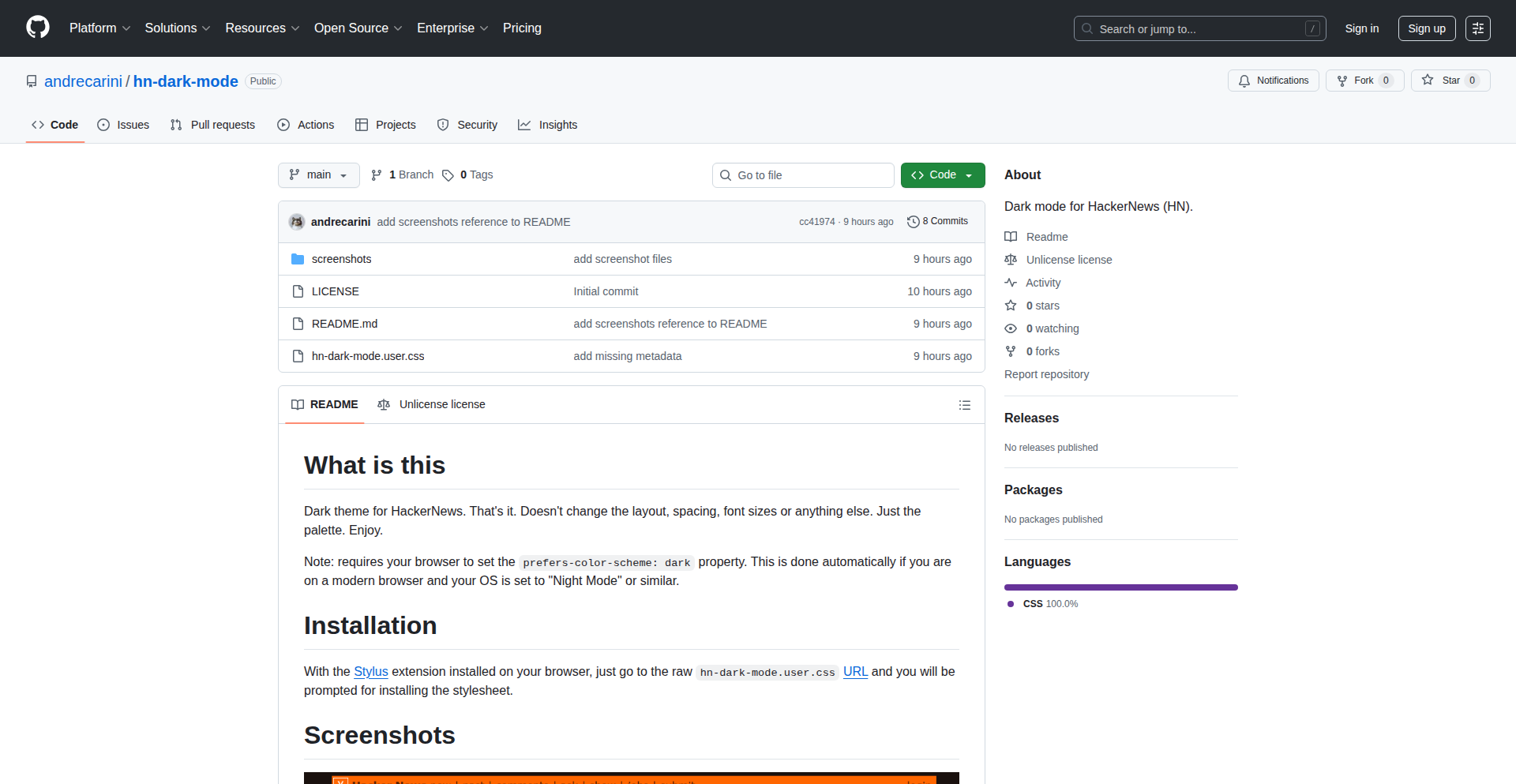Image resolution: width=1516 pixels, height=784 pixels.
Task: Turn on Notifications for this repository
Action: 1273,81
